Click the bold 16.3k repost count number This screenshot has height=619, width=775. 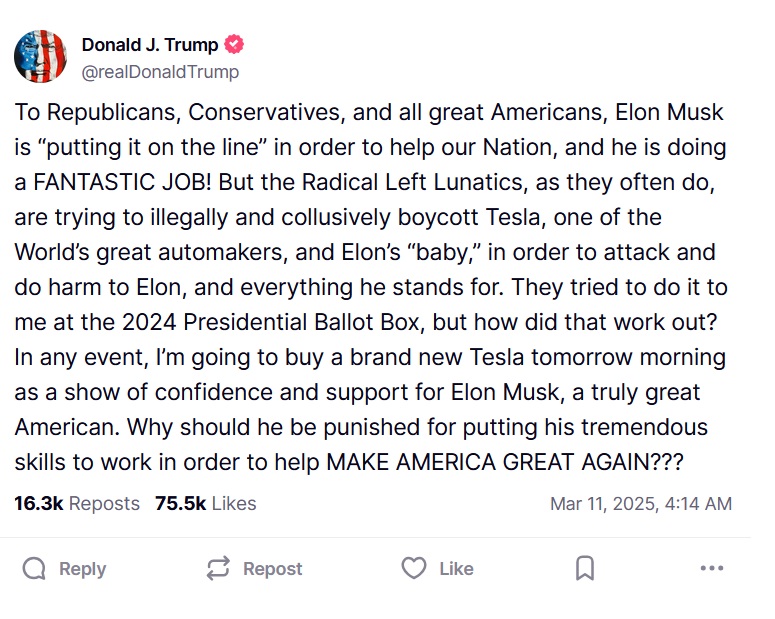point(38,504)
